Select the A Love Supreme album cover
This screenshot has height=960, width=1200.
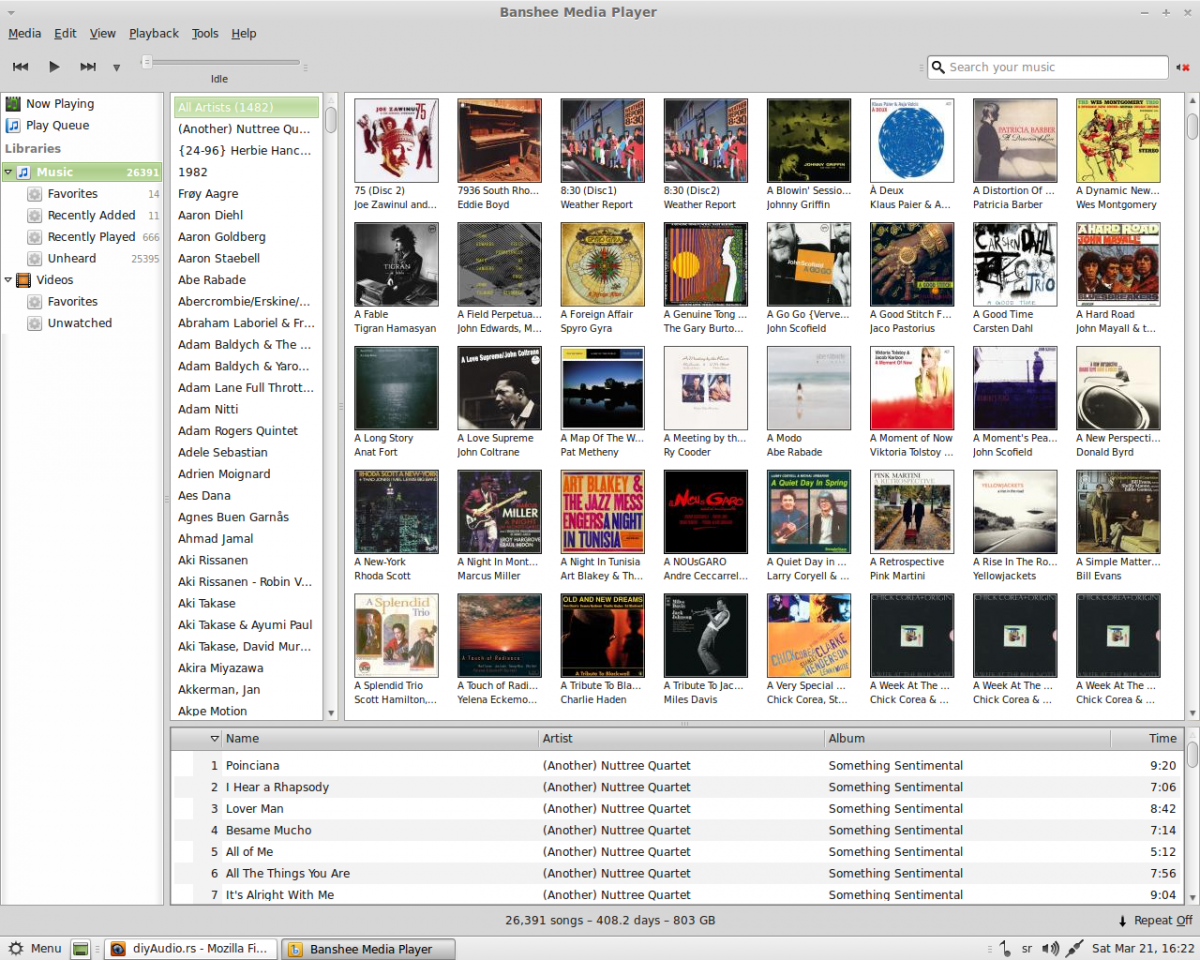(499, 388)
